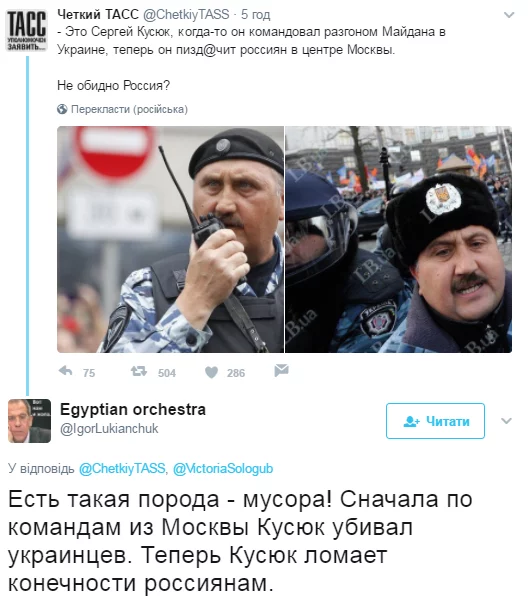
Task: Click the Перекласти (російська) translate link
Action: [129, 109]
